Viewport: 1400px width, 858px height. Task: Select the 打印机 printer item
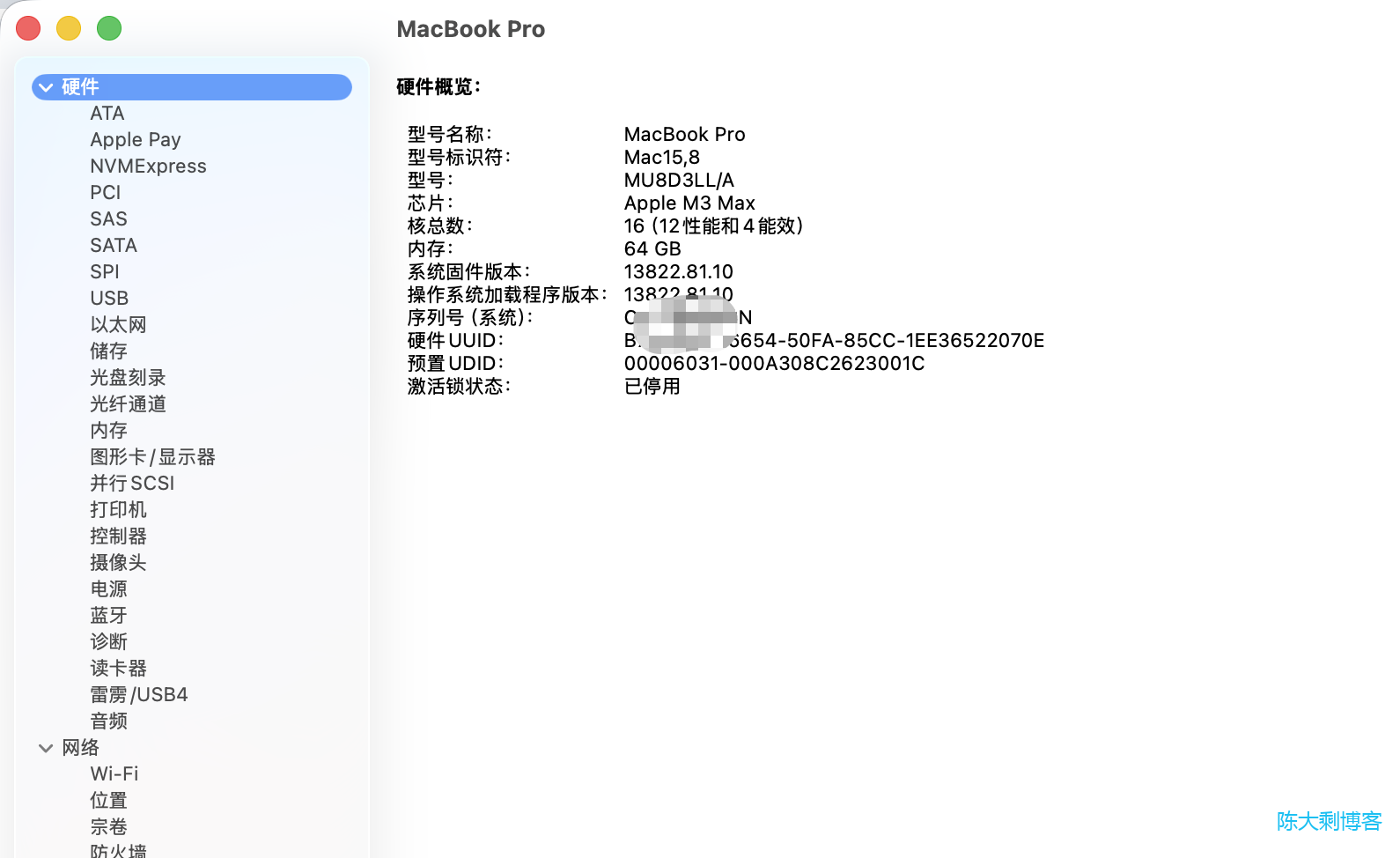[118, 510]
